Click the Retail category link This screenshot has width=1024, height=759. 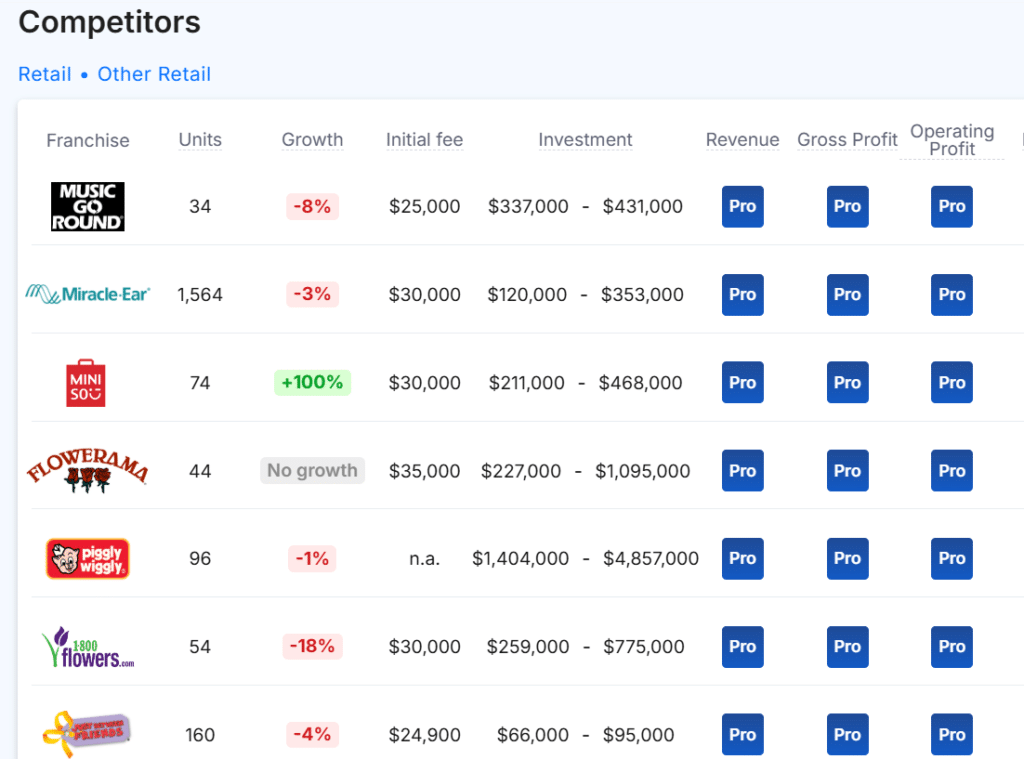coord(44,74)
